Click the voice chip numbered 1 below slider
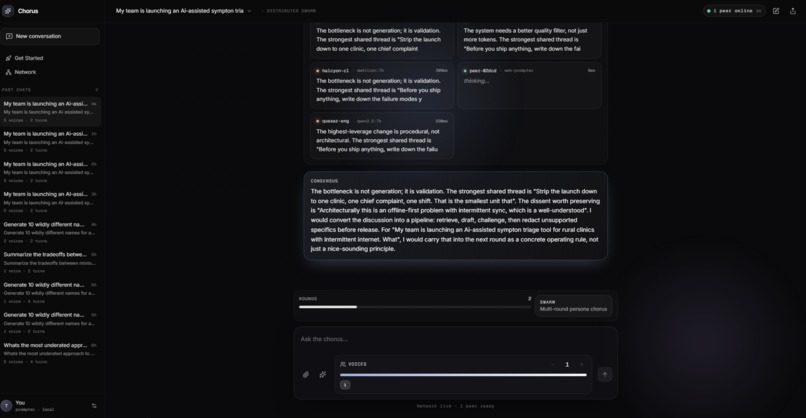The image size is (806, 418). click(345, 385)
